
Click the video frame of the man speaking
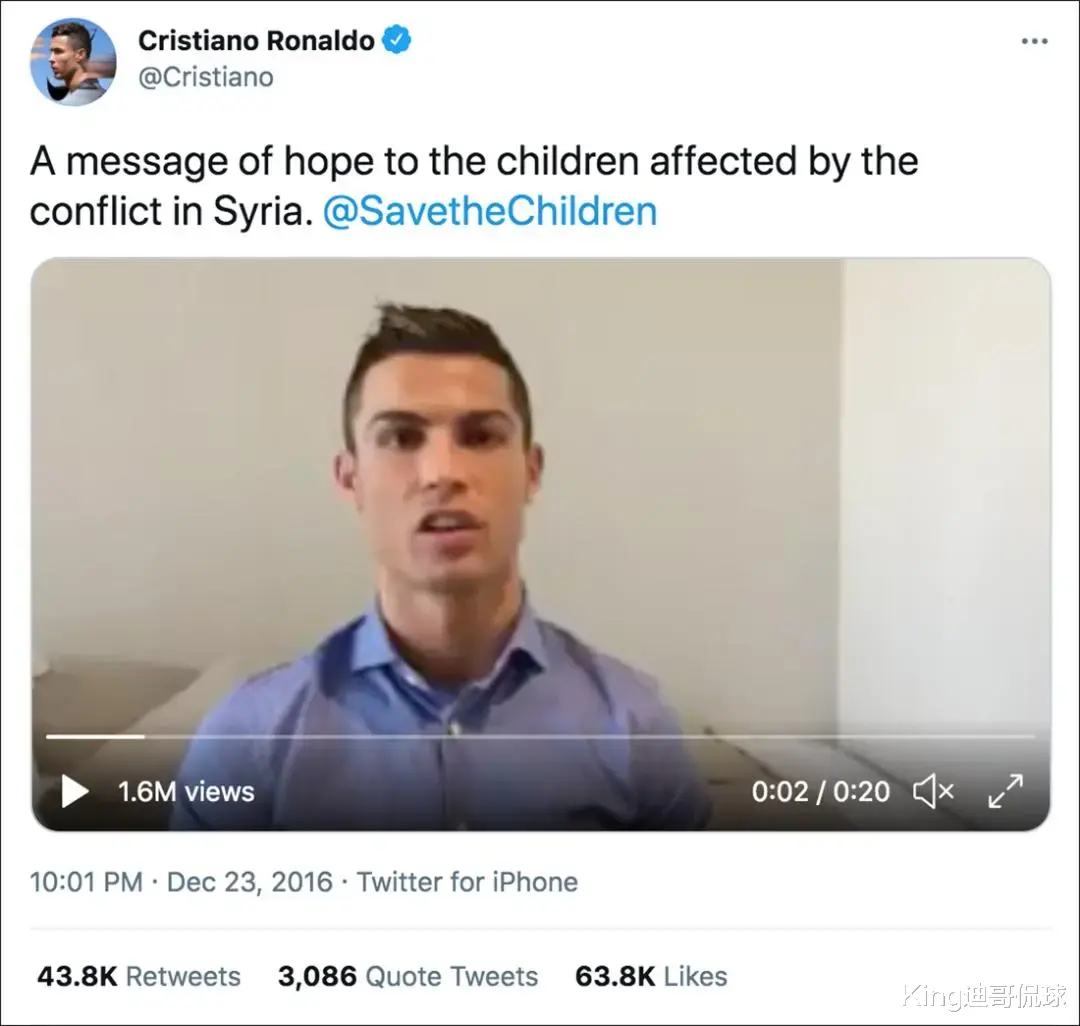(x=540, y=496)
